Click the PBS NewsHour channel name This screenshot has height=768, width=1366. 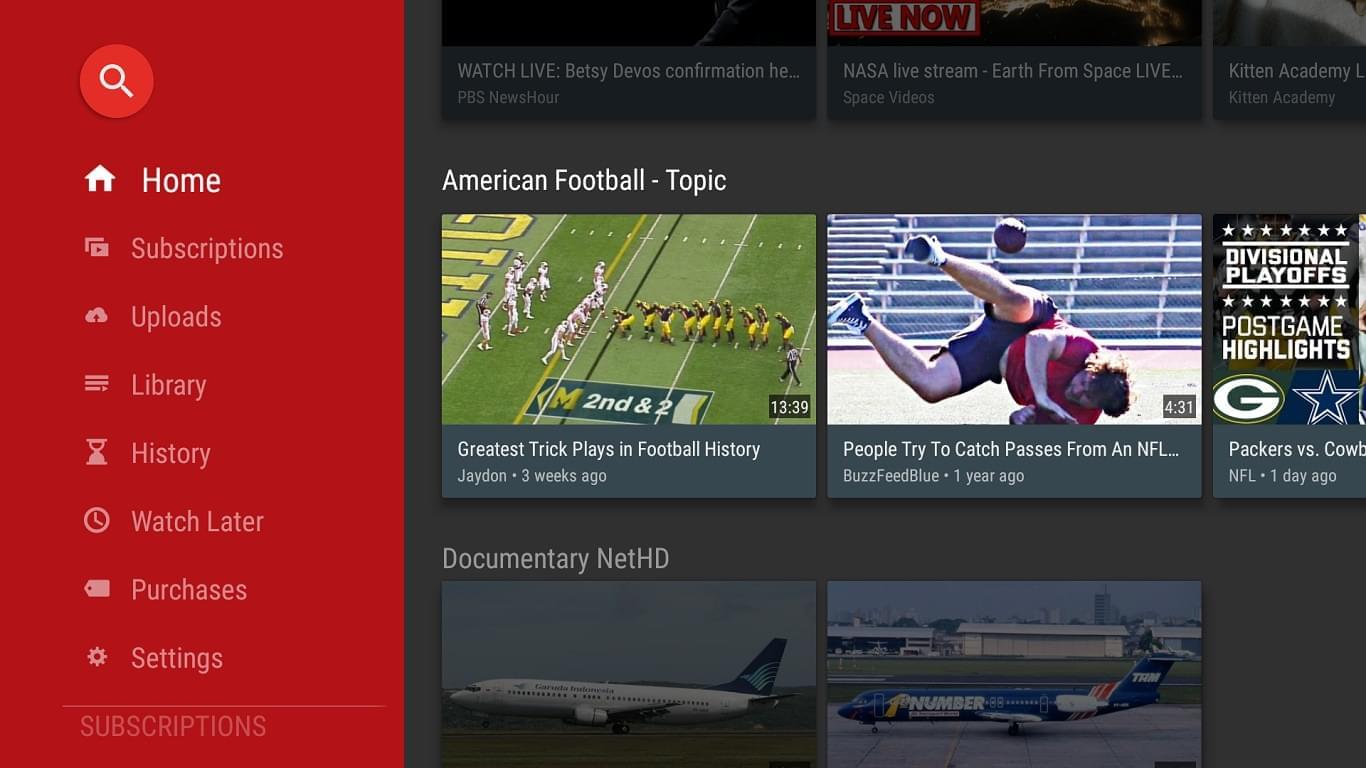point(508,98)
